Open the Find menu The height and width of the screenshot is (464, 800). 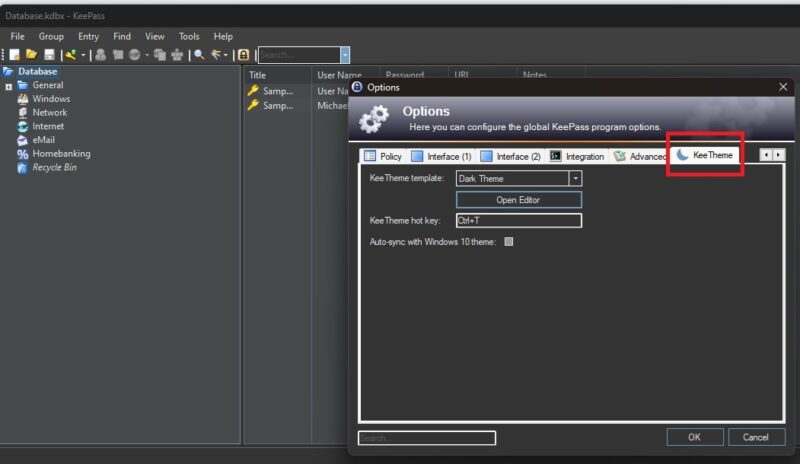122,36
